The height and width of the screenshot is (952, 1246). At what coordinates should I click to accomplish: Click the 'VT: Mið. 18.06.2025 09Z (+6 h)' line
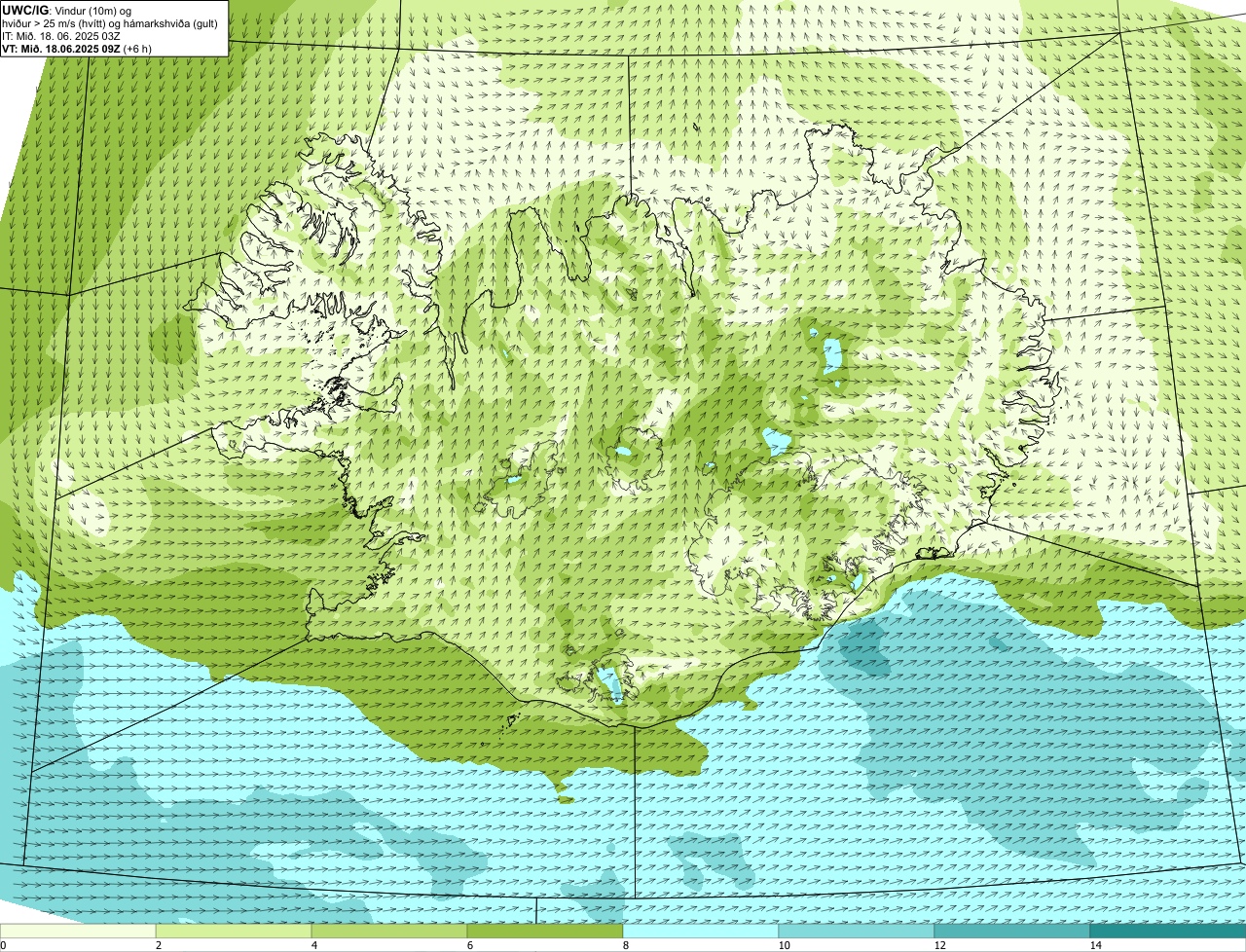click(x=77, y=49)
